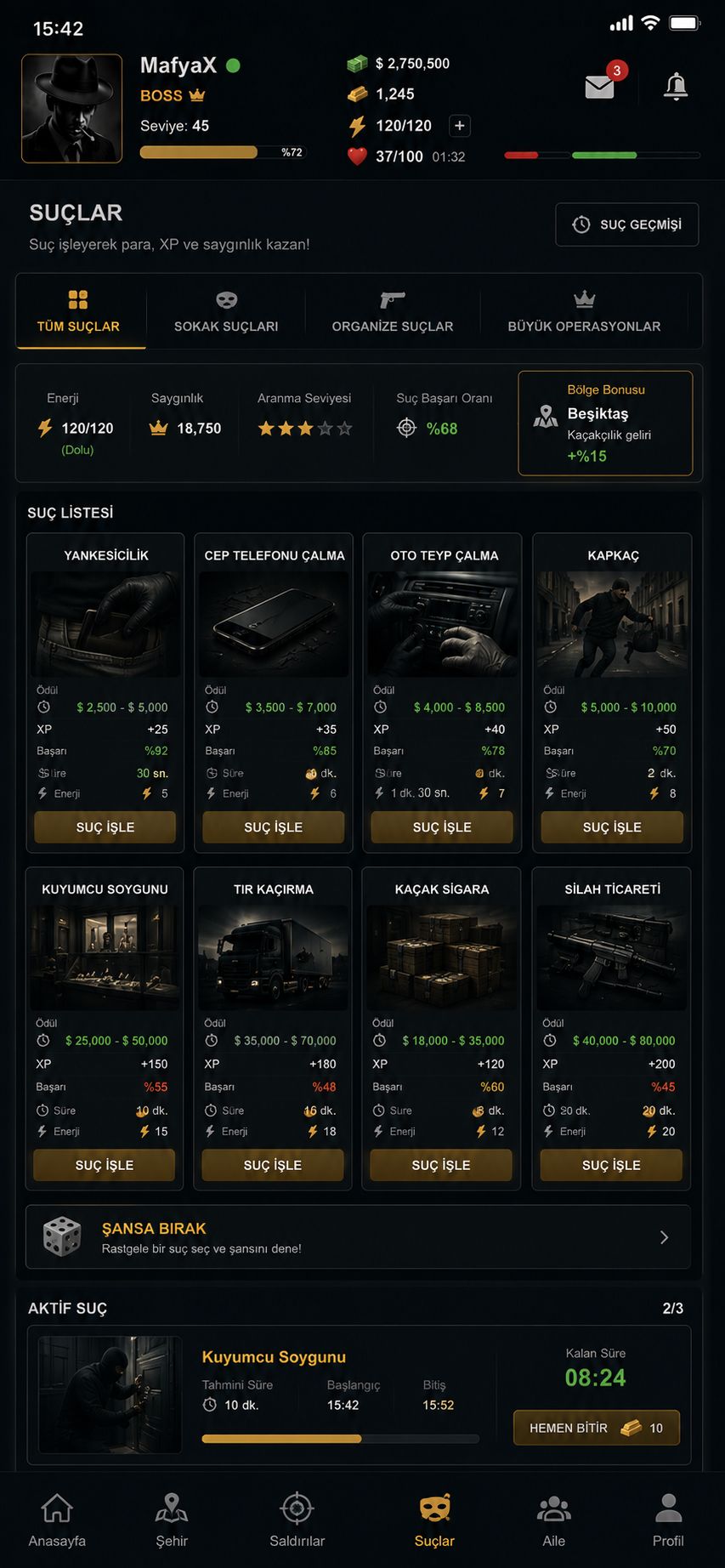Switch to Organize Suçlar tab

[393, 312]
